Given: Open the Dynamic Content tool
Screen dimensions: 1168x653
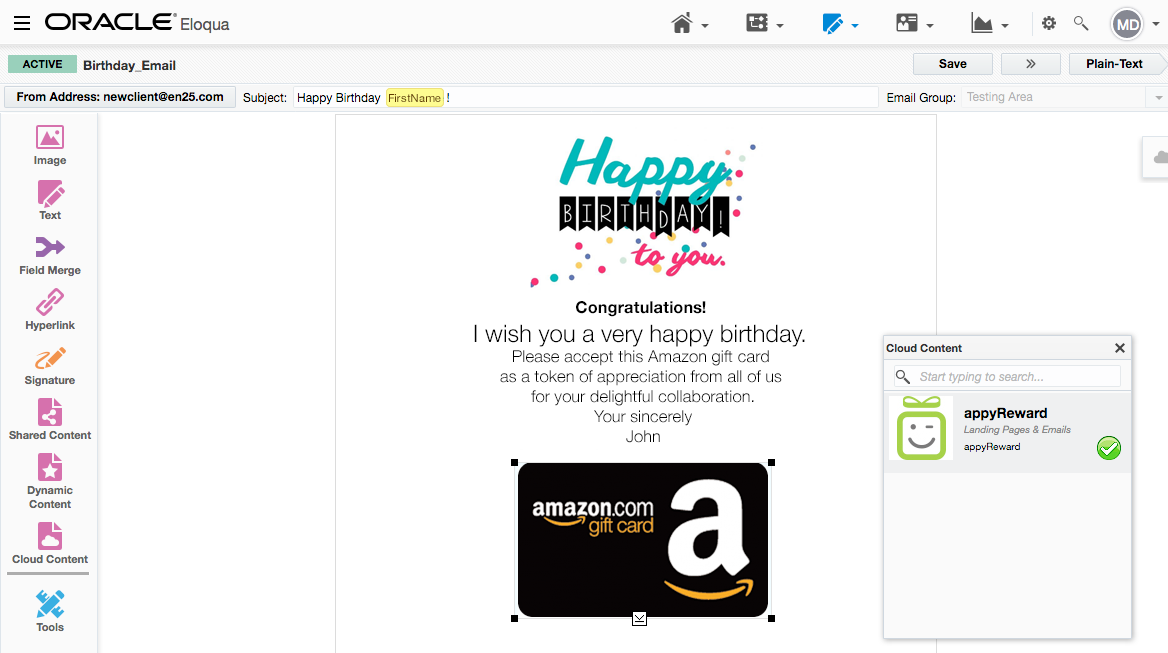Looking at the screenshot, I should (50, 482).
